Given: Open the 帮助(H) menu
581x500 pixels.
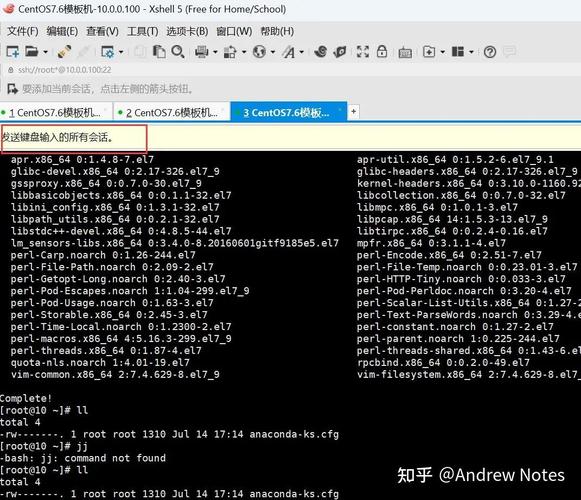Looking at the screenshot, I should tap(277, 32).
